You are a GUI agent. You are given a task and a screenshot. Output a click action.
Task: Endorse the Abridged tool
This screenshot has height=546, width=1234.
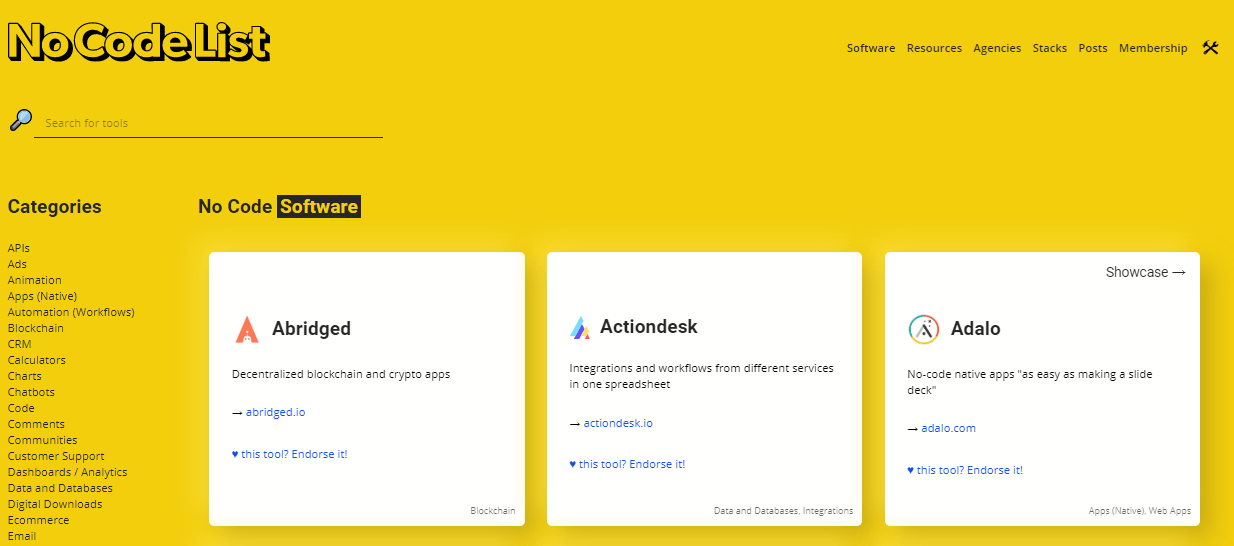[290, 454]
